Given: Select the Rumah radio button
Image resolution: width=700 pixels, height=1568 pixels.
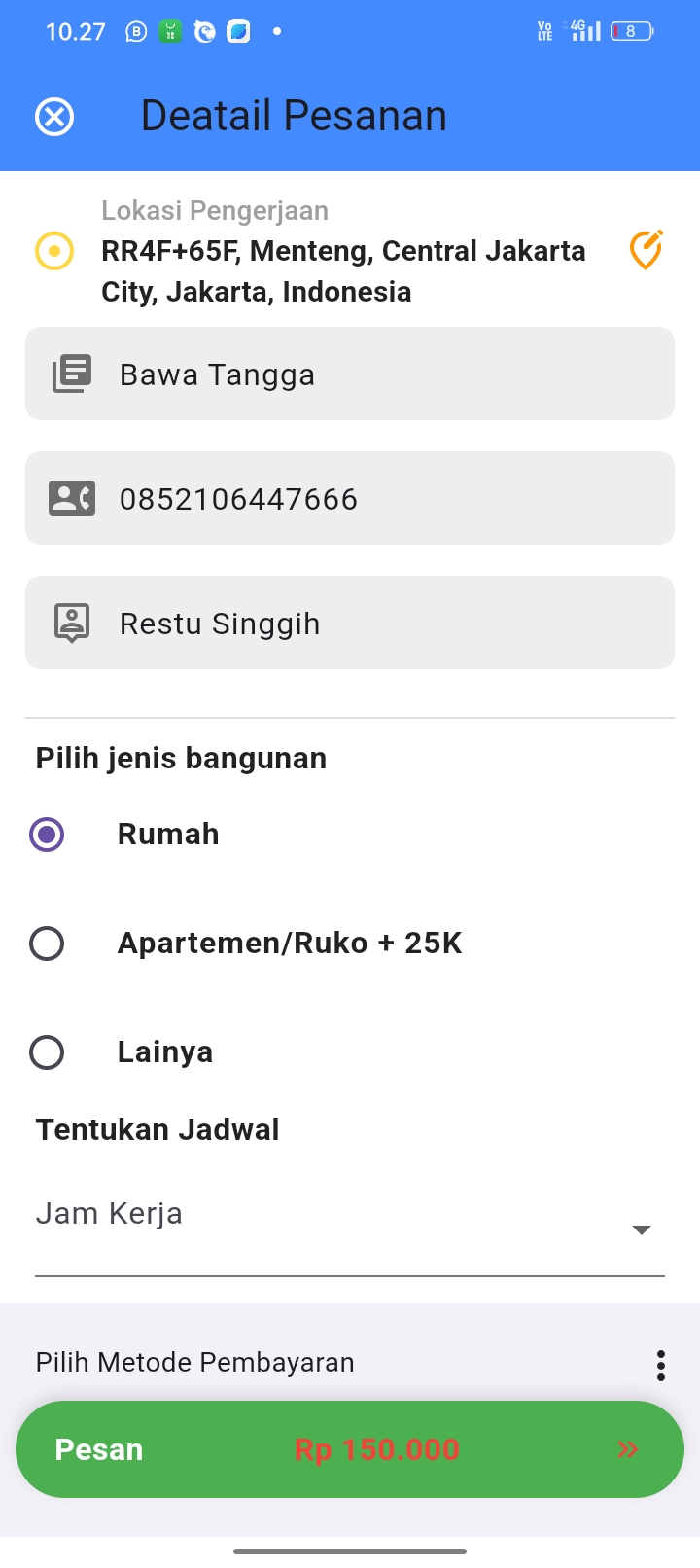Looking at the screenshot, I should click(47, 835).
